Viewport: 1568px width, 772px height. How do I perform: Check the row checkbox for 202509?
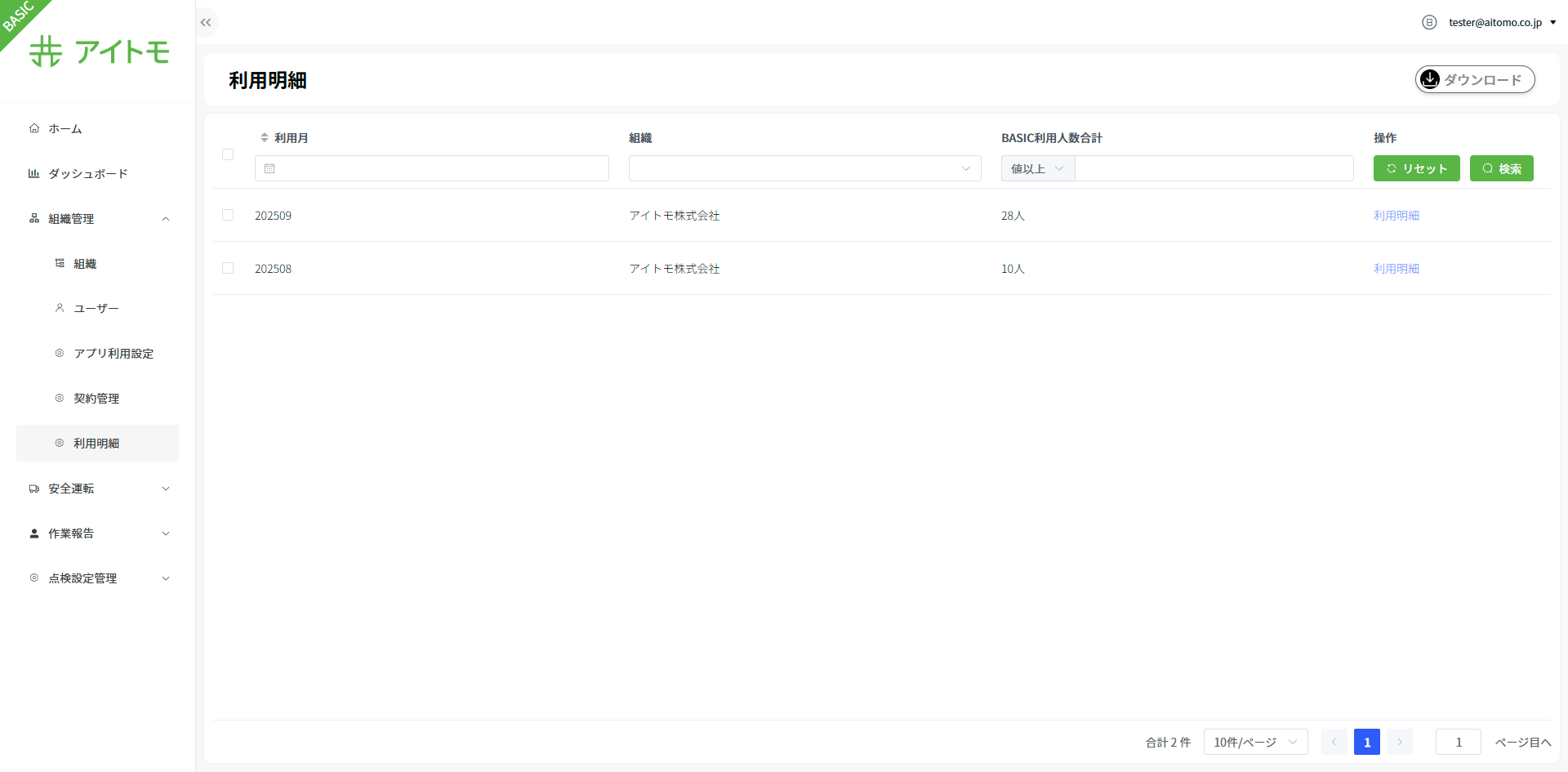228,215
